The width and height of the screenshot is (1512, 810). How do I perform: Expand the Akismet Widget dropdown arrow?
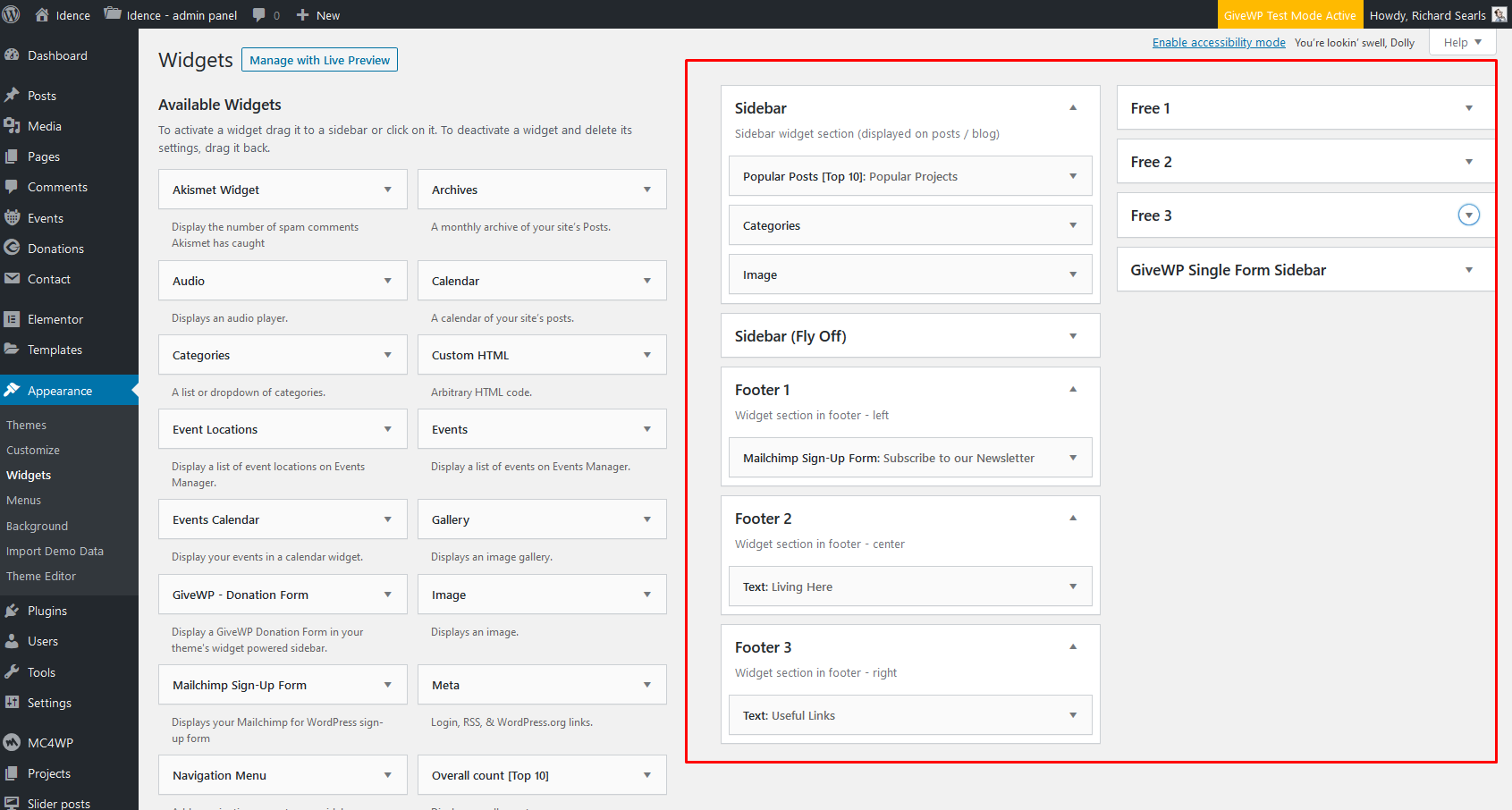coord(388,190)
